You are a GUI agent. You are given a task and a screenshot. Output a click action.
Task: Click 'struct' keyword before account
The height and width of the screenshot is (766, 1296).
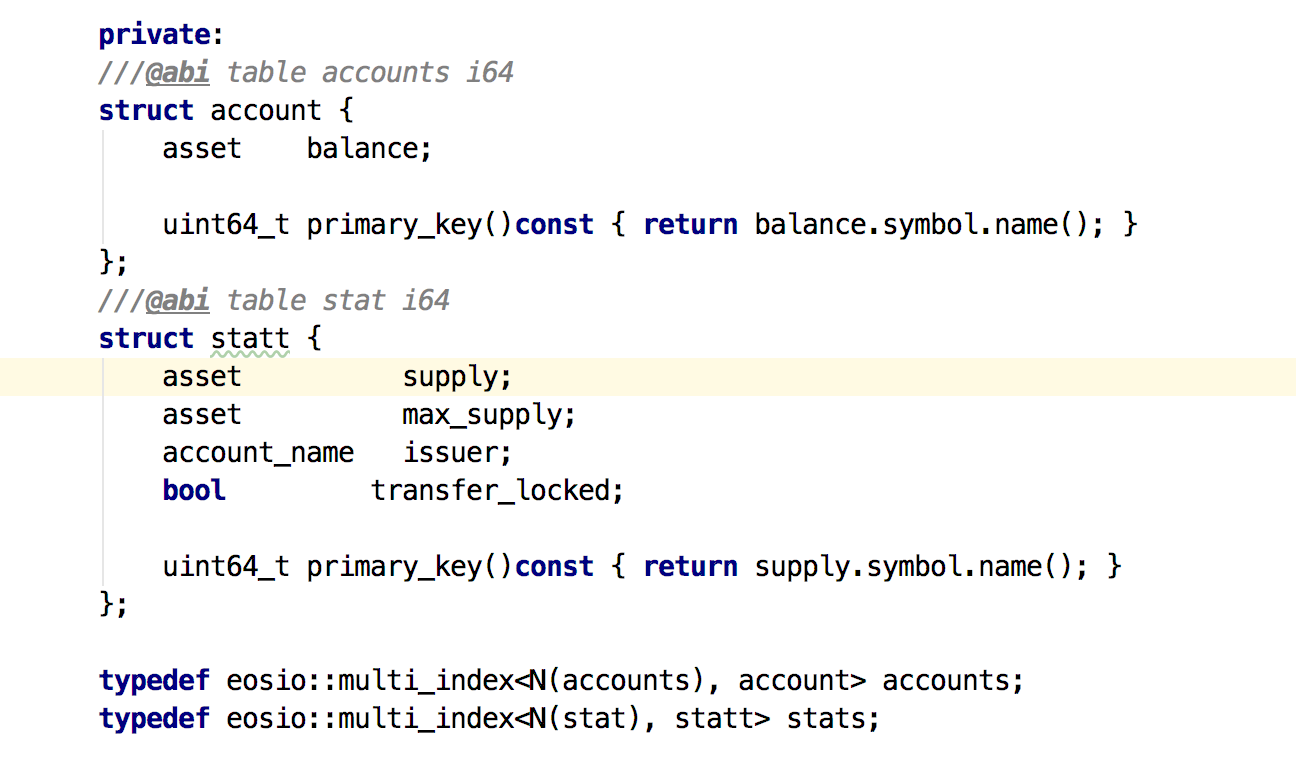146,110
